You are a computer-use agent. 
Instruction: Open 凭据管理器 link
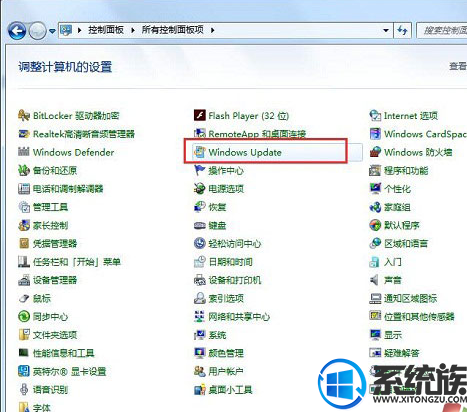coord(55,243)
